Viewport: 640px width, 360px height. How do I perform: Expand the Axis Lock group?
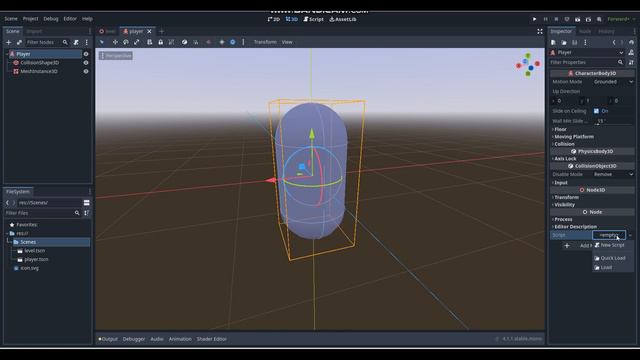[x=564, y=159]
